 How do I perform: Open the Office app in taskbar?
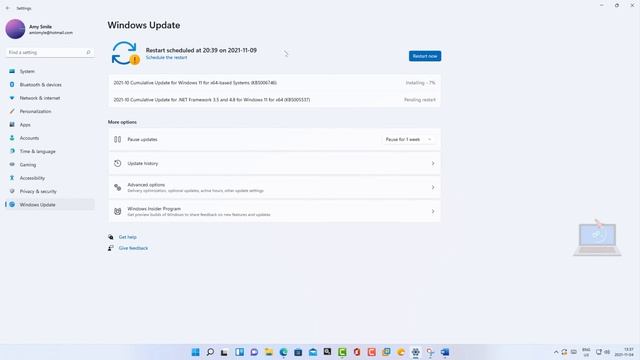pos(357,352)
